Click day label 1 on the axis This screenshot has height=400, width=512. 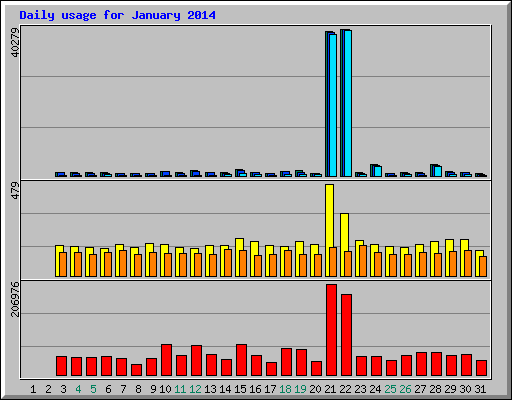coord(33,389)
